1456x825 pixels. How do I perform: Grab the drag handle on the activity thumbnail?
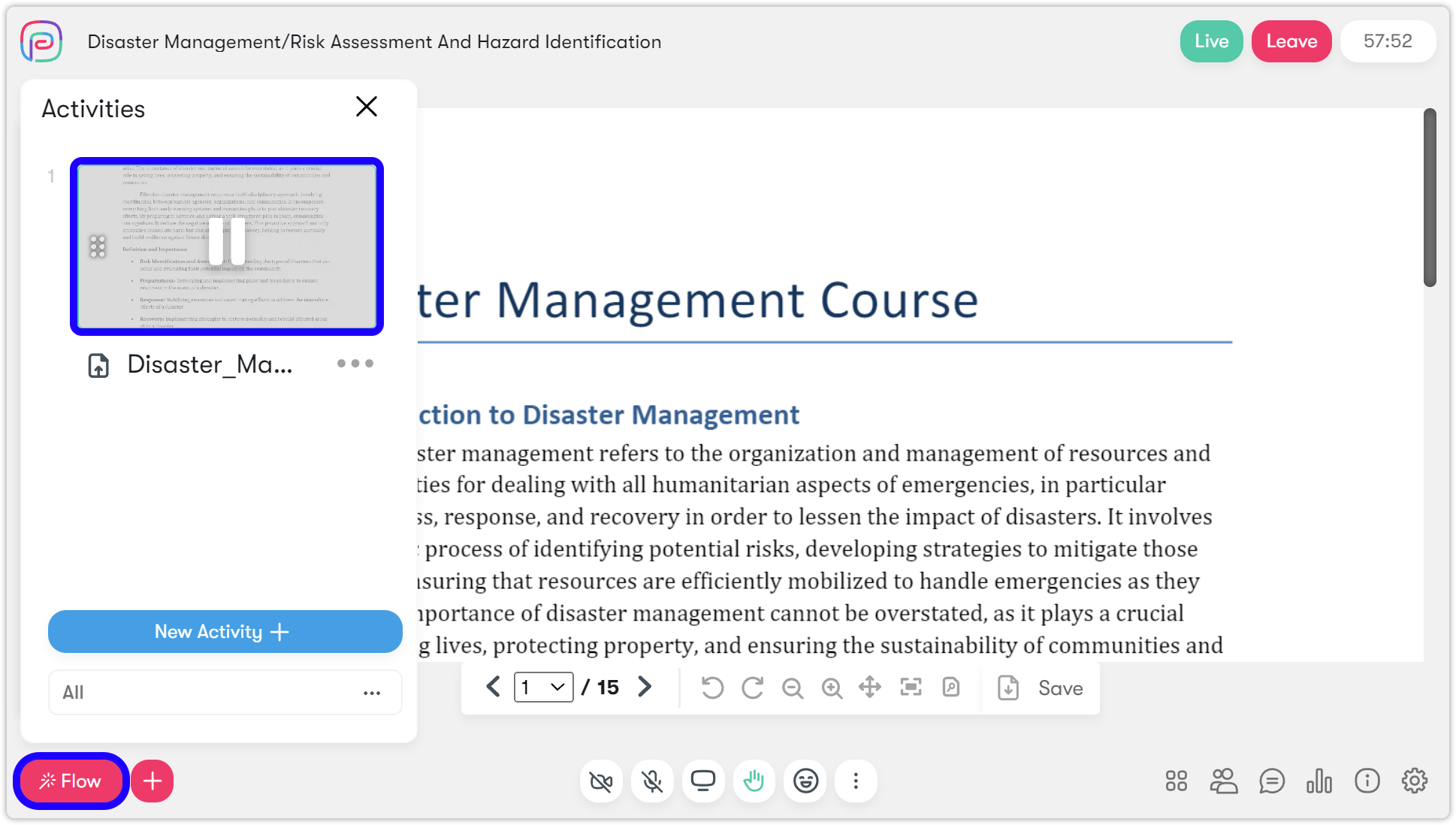(98, 246)
